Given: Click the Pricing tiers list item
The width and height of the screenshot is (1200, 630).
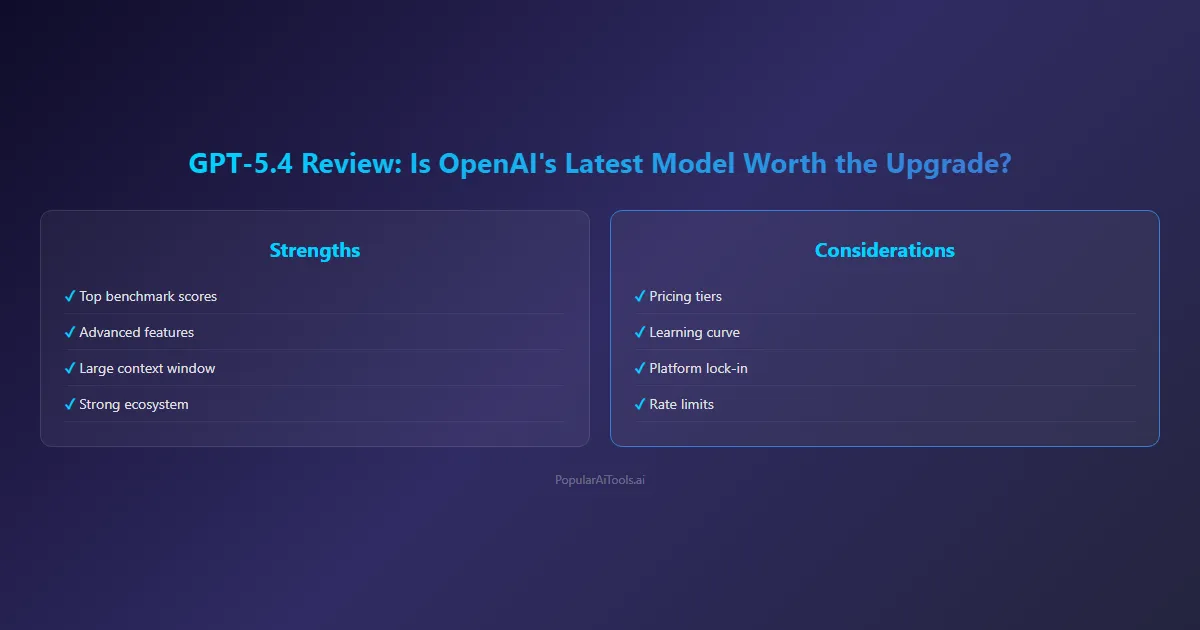Looking at the screenshot, I should click(685, 296).
